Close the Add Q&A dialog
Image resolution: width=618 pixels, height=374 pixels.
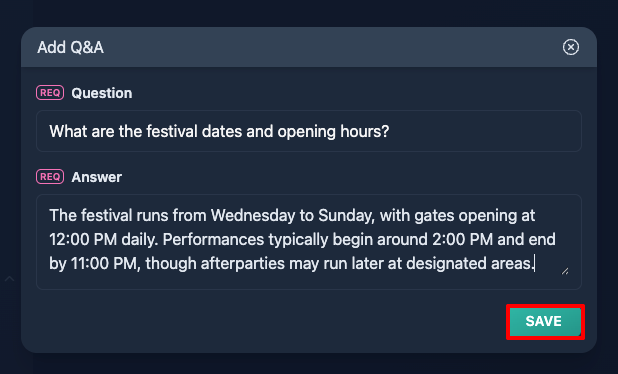(571, 47)
